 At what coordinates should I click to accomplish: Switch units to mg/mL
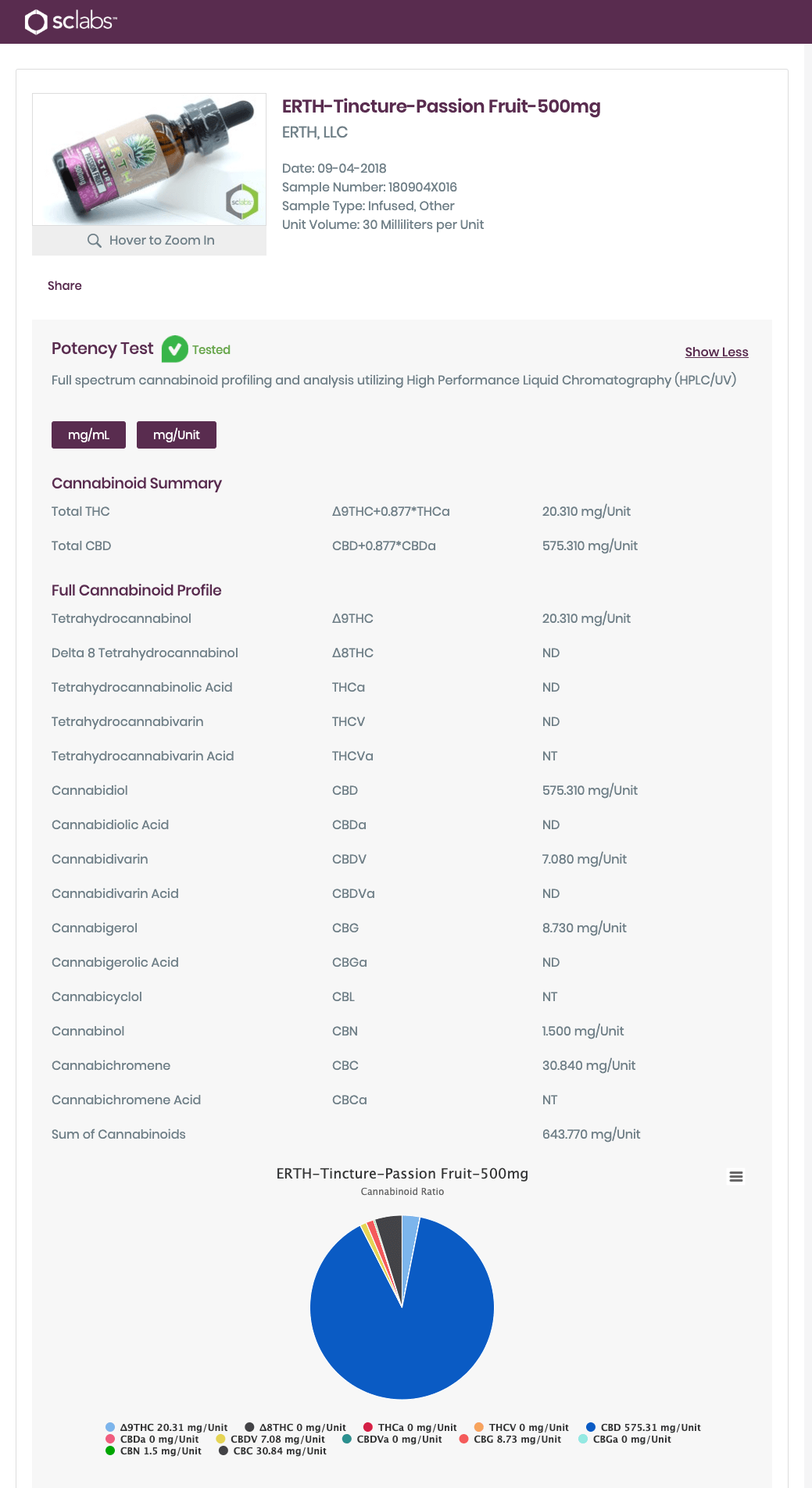click(x=88, y=435)
